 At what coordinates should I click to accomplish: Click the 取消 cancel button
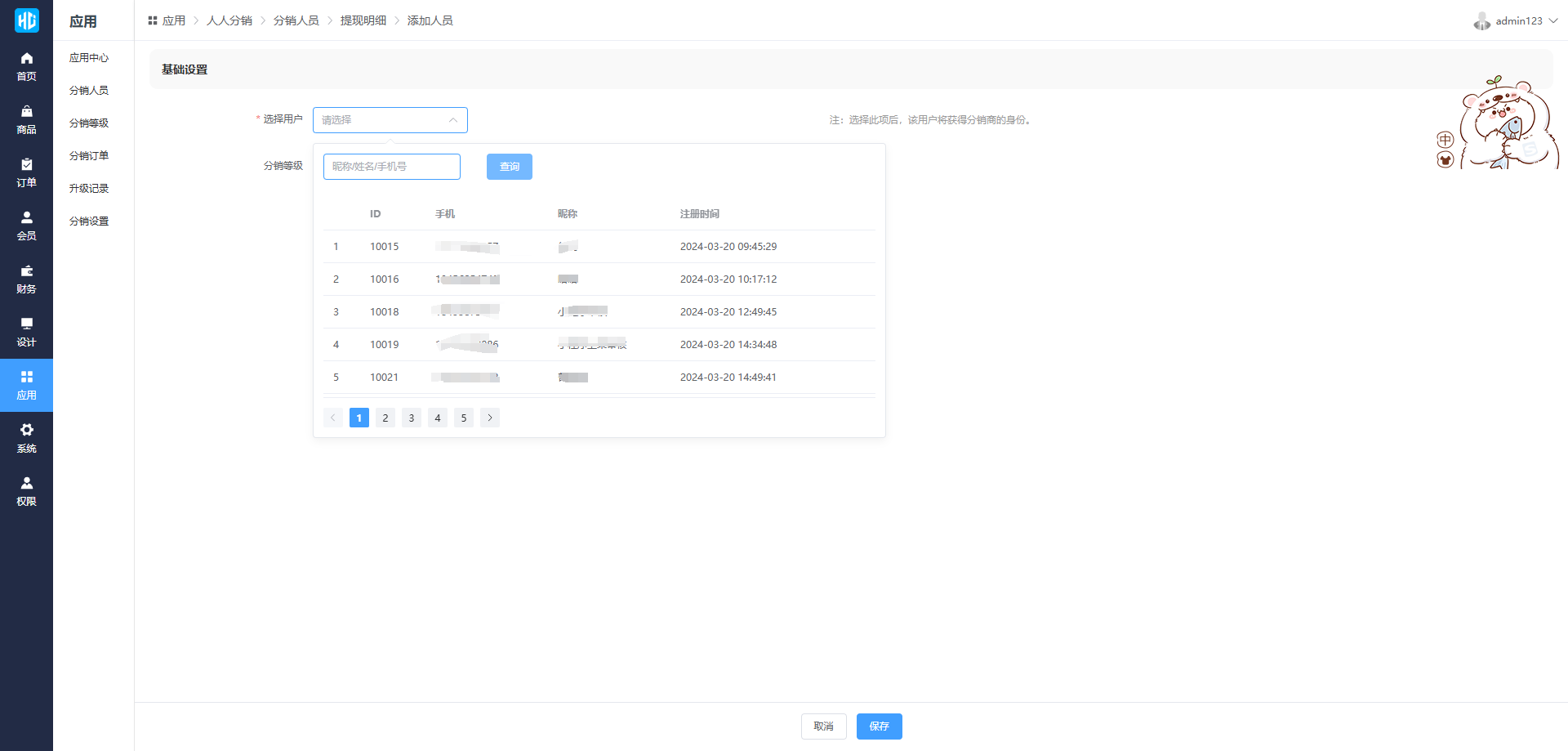click(x=823, y=726)
